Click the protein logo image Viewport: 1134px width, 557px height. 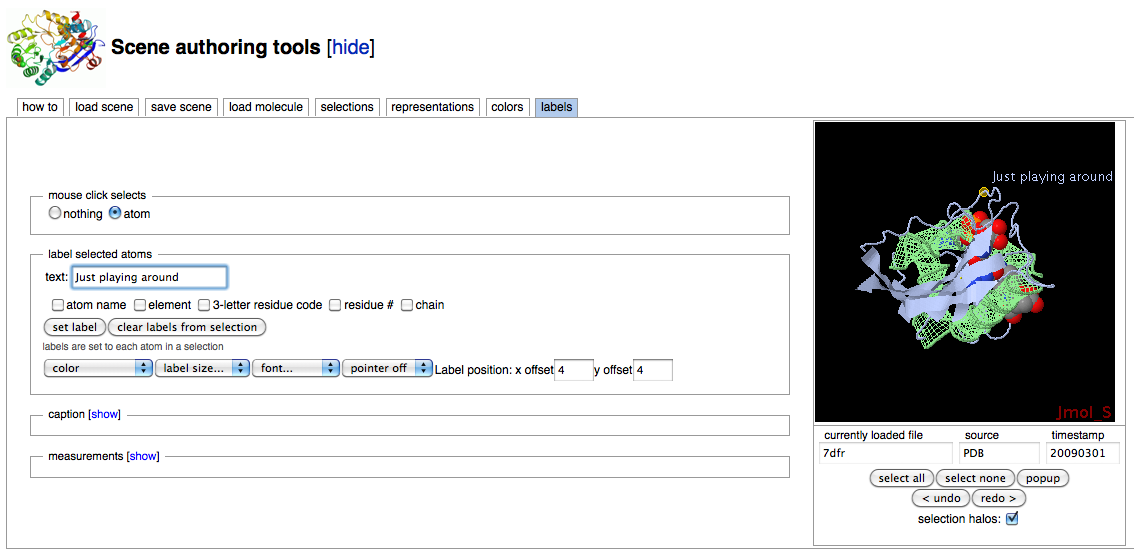tap(55, 47)
